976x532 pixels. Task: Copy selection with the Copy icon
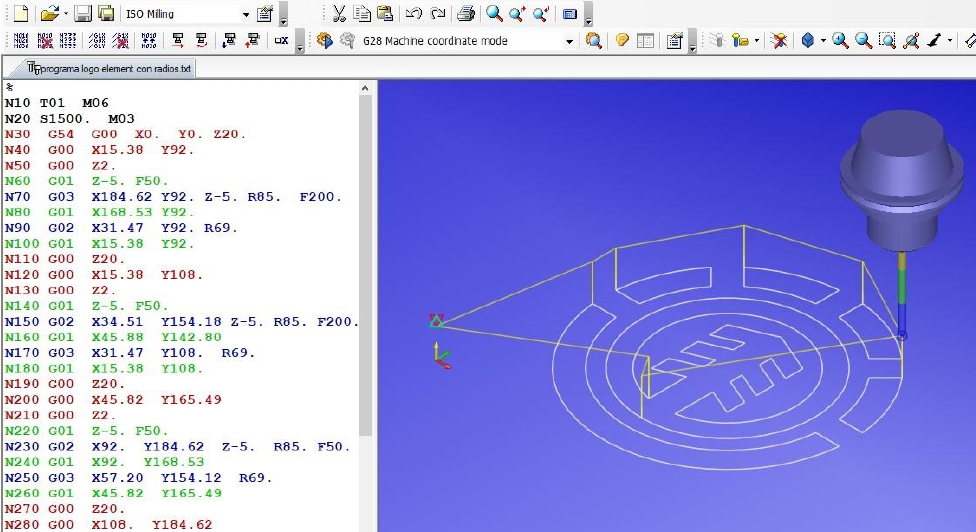click(x=362, y=14)
